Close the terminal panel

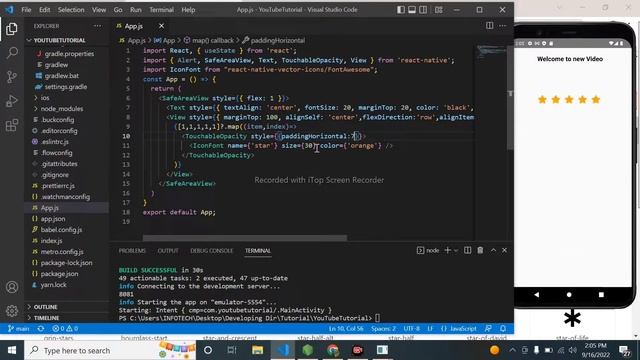click(x=504, y=250)
